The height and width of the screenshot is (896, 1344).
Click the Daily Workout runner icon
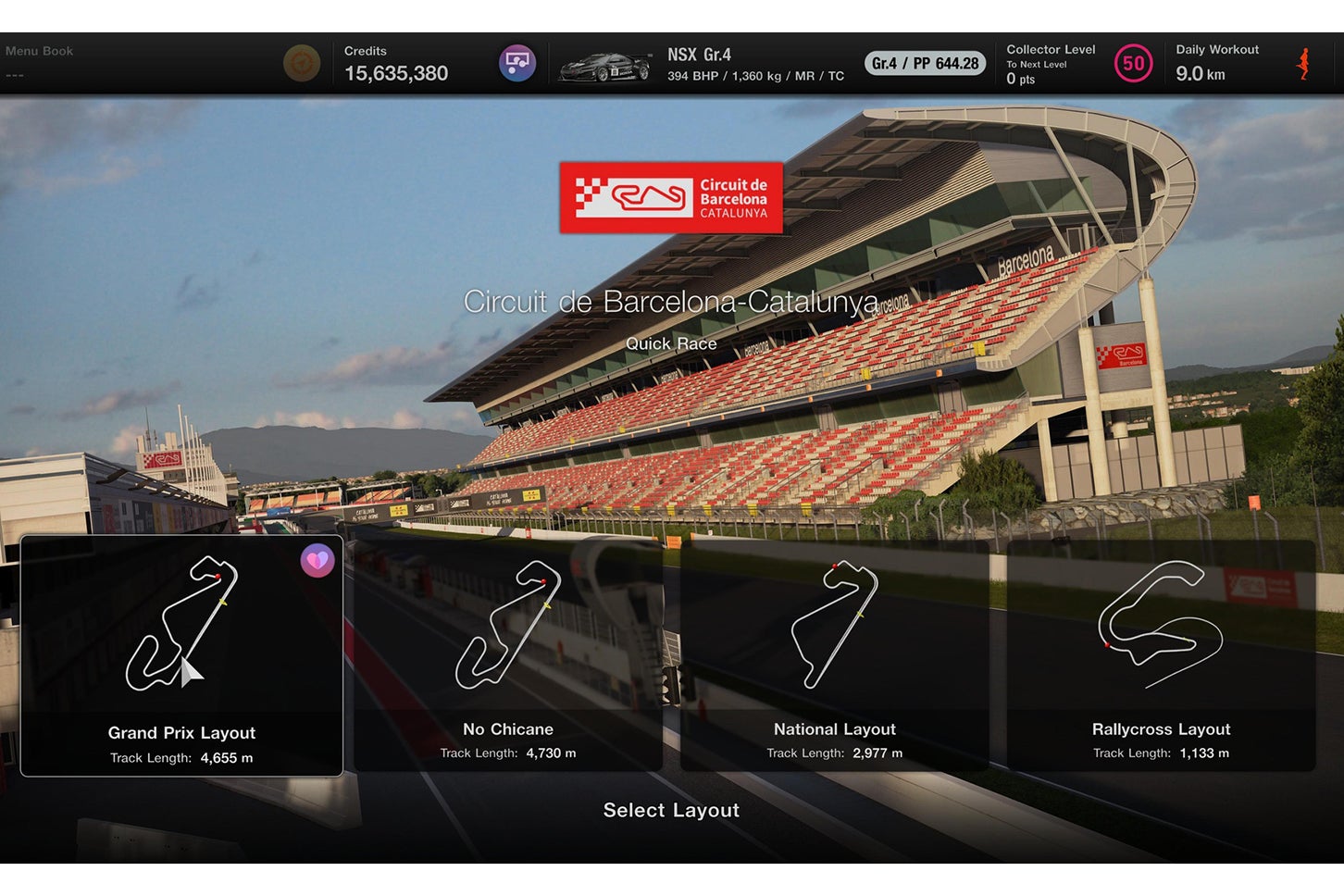pyautogui.click(x=1304, y=64)
